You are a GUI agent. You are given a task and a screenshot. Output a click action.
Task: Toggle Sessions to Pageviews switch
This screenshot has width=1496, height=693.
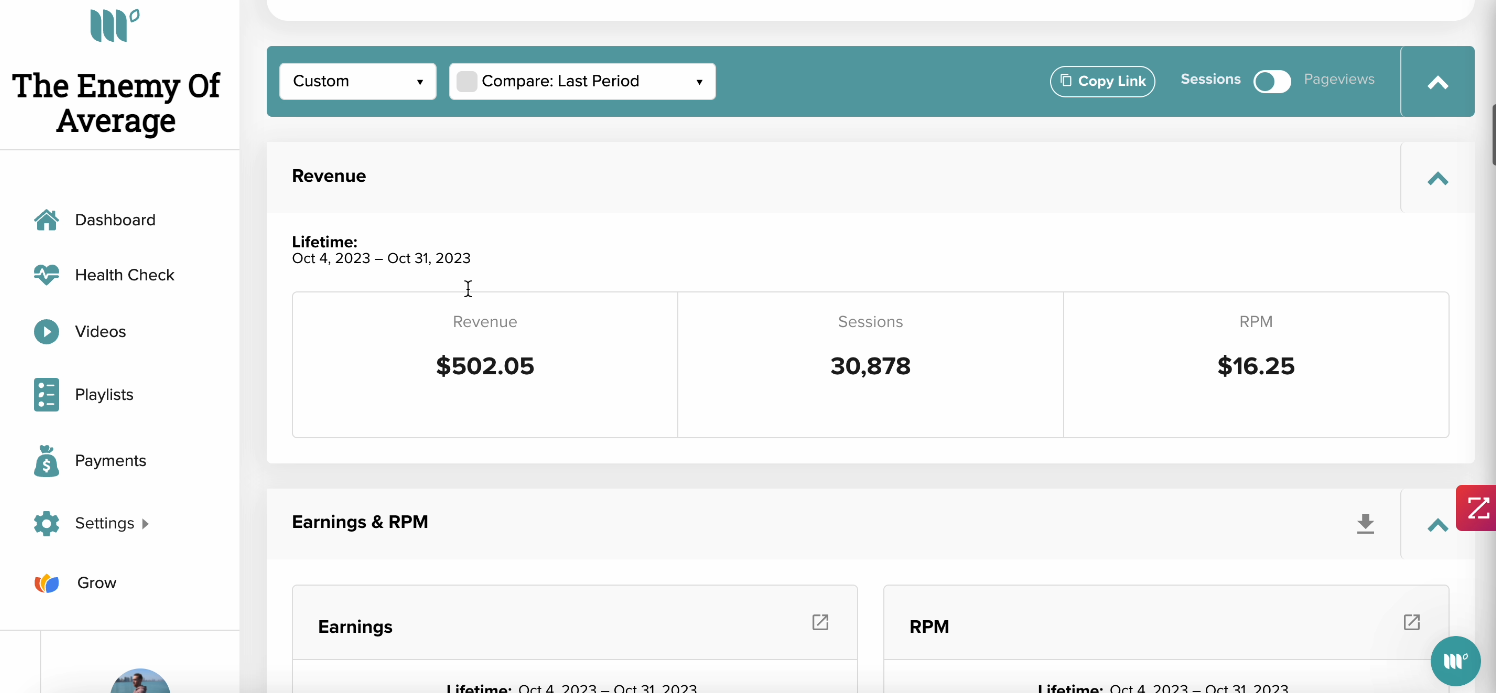pyautogui.click(x=1272, y=82)
